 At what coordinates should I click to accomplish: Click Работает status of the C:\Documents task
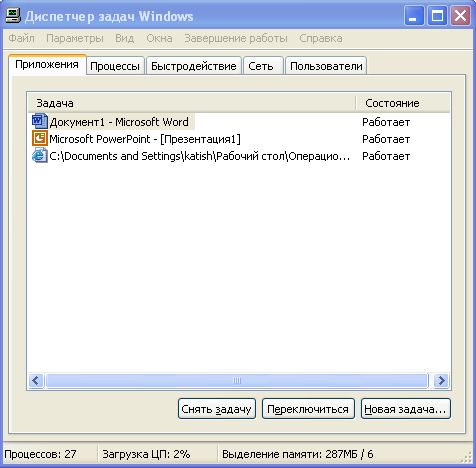386,156
